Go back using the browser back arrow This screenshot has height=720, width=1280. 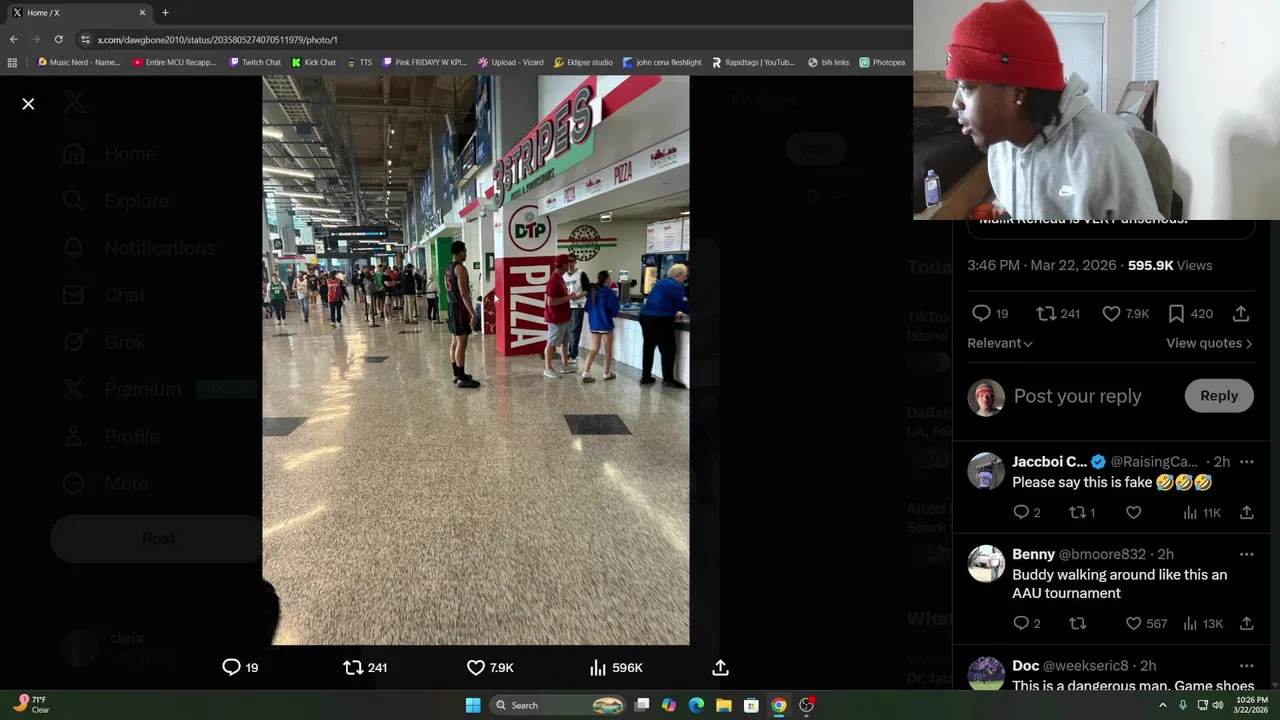click(13, 39)
